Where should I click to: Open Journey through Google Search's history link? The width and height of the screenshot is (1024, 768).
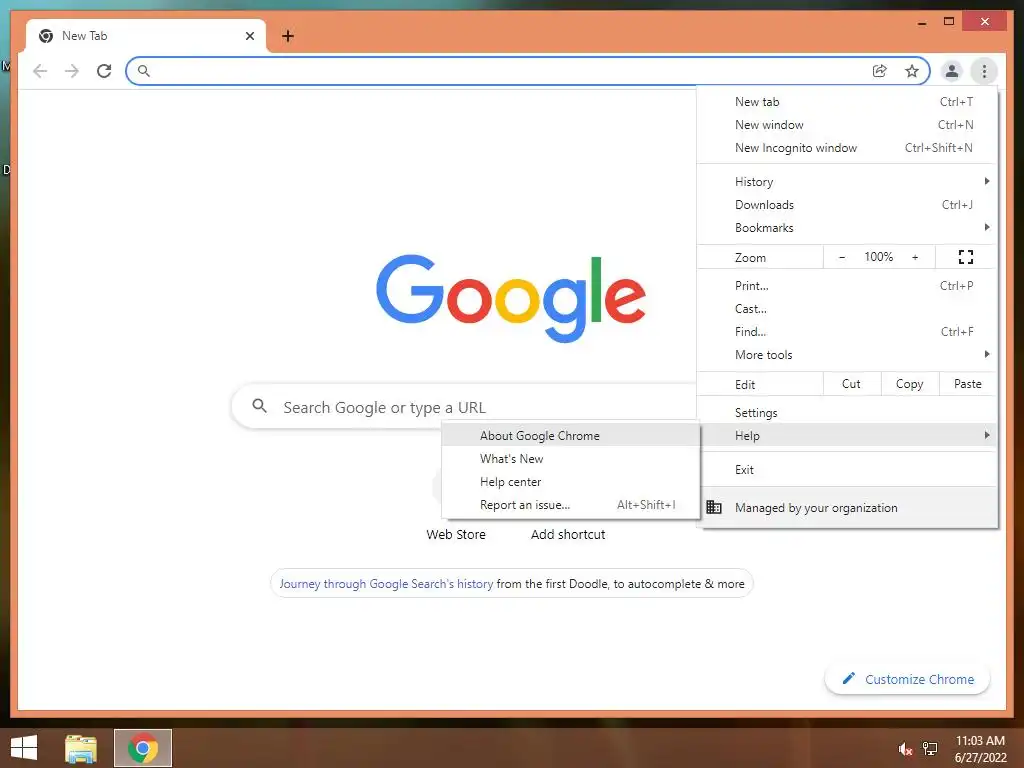tap(386, 584)
